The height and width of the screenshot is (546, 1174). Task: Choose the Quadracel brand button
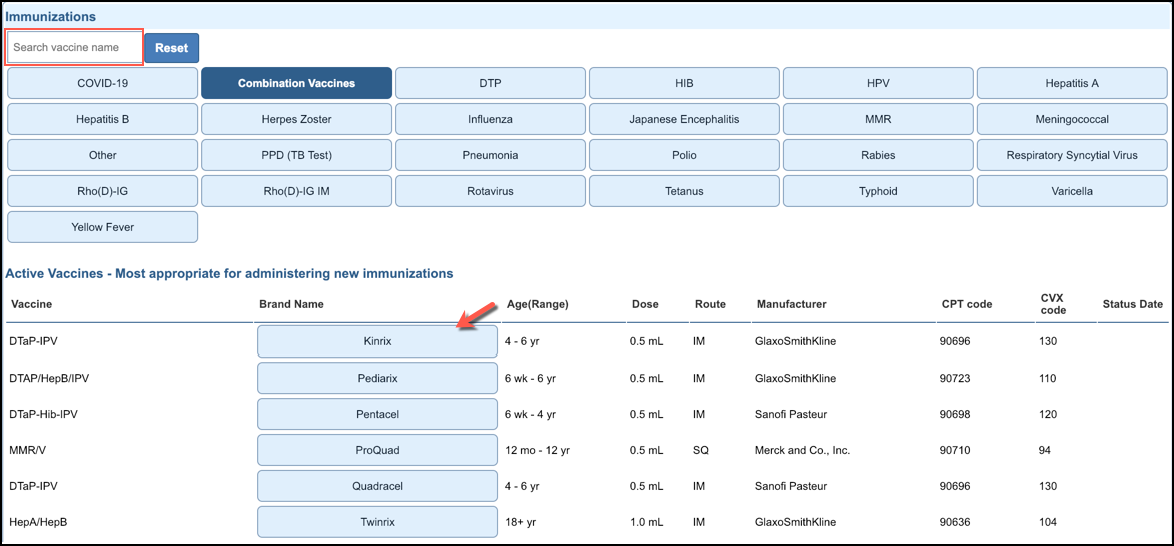click(377, 486)
